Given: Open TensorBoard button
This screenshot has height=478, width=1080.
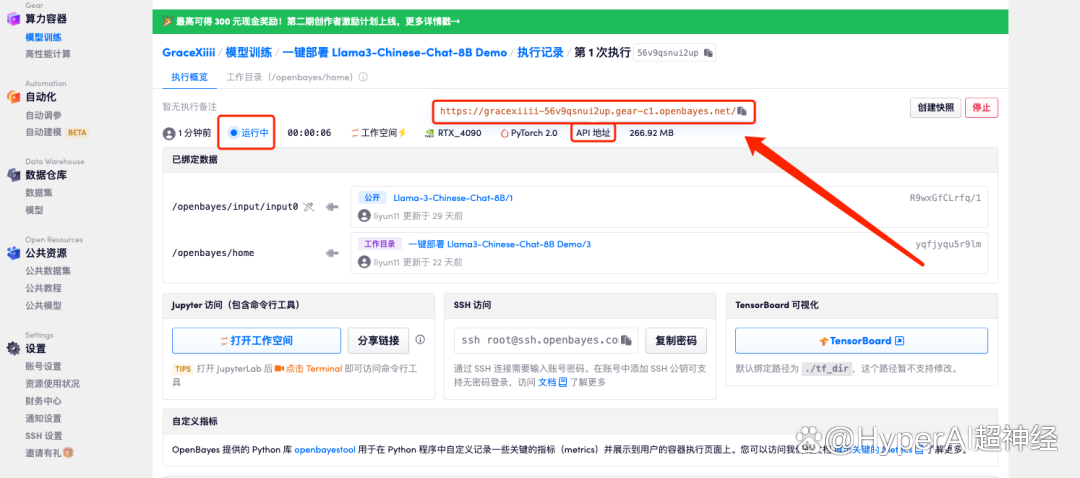Looking at the screenshot, I should [x=861, y=340].
